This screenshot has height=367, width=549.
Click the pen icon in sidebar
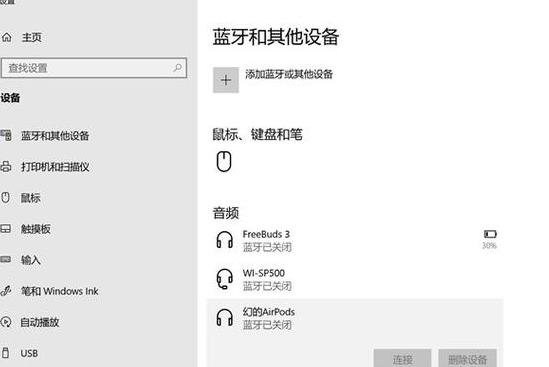point(6,291)
